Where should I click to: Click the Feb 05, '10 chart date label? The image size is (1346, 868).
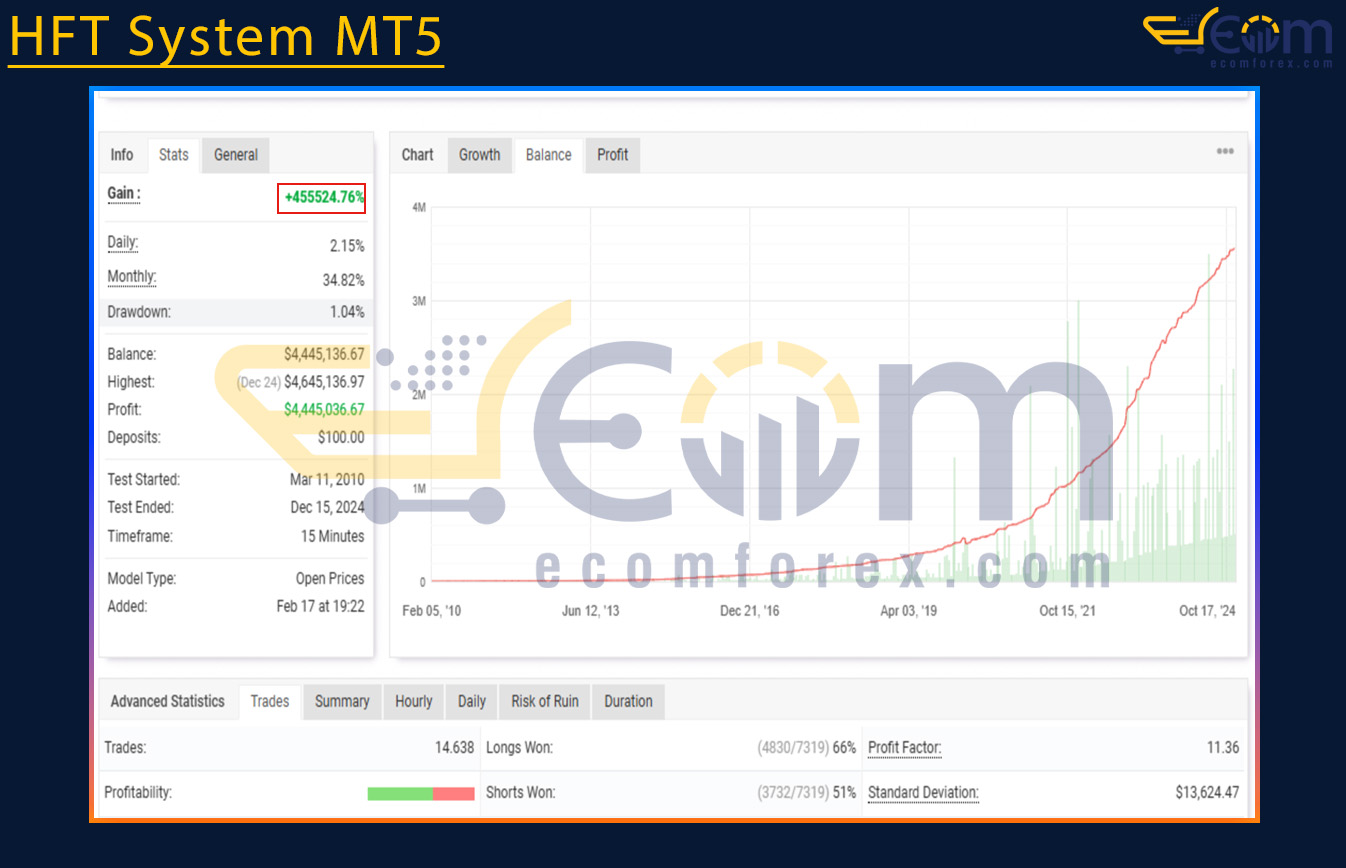point(431,611)
